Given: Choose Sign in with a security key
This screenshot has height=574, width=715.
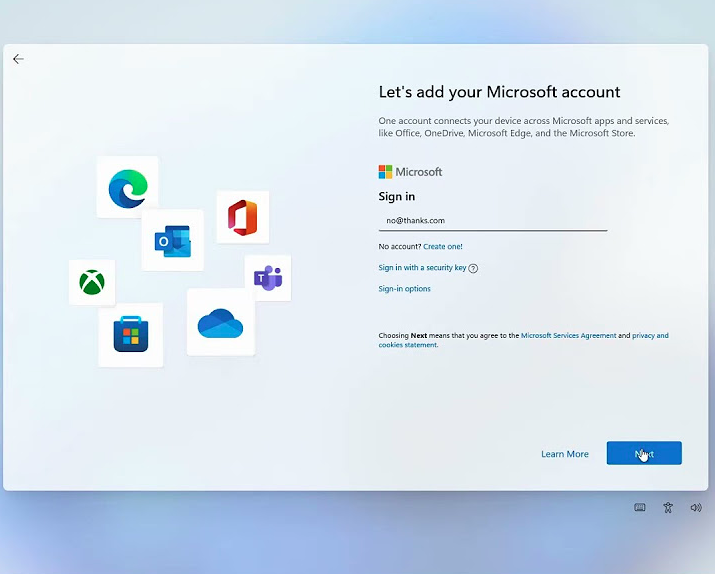Looking at the screenshot, I should click(x=422, y=268).
